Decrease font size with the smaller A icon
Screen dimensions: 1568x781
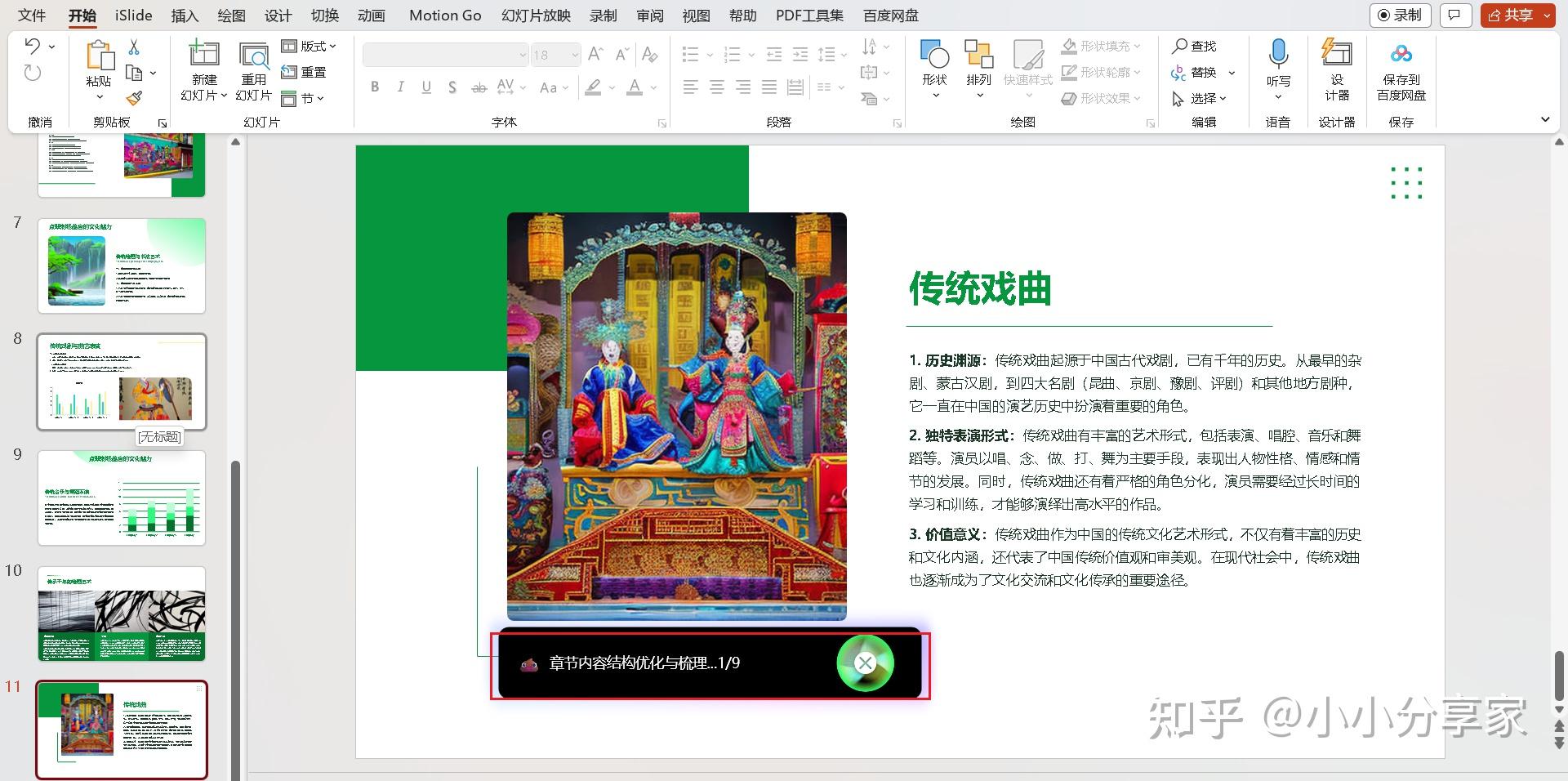tap(621, 55)
